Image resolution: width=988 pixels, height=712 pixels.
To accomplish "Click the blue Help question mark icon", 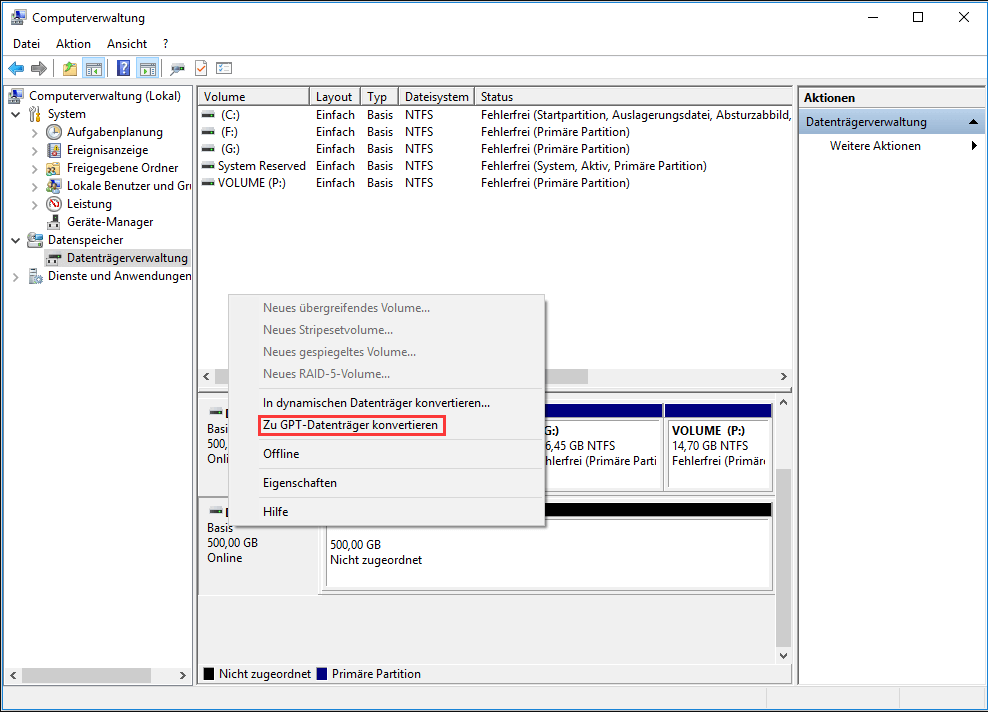I will 123,69.
